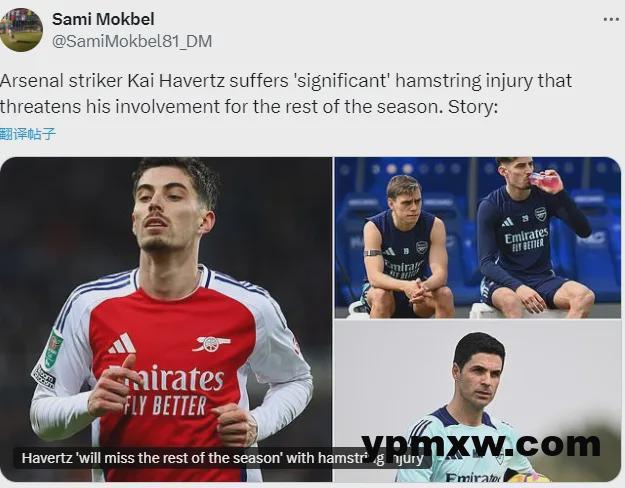Open the photo of players sitting at training

(x=478, y=238)
